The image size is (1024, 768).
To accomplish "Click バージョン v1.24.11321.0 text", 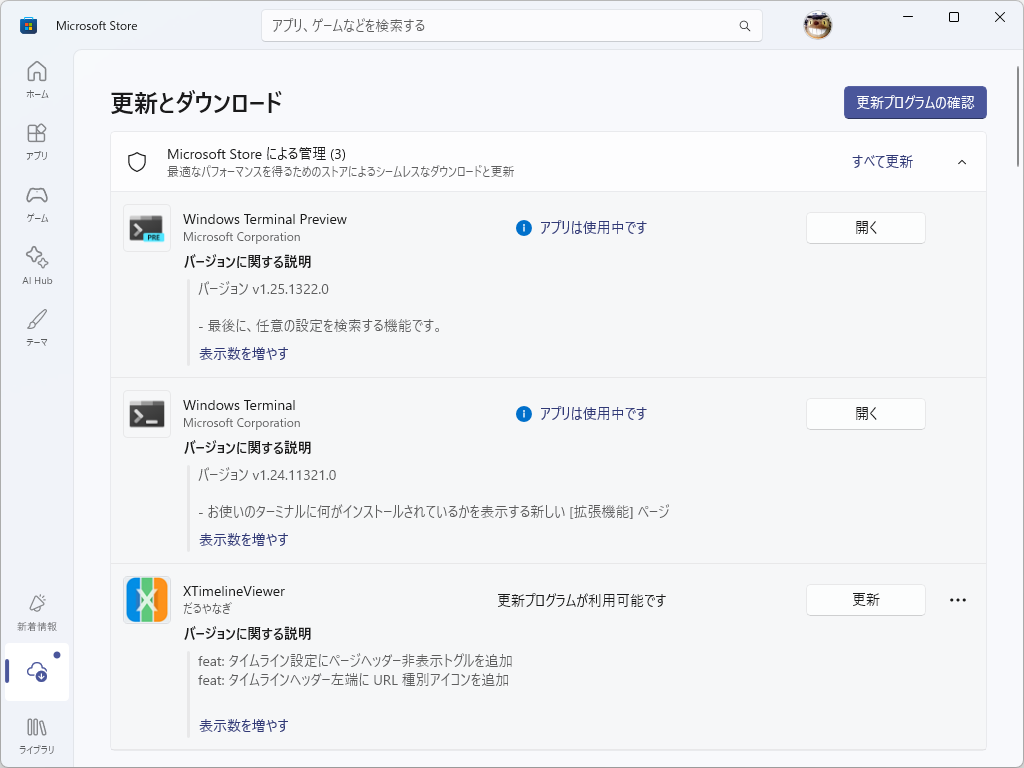I will coord(267,475).
